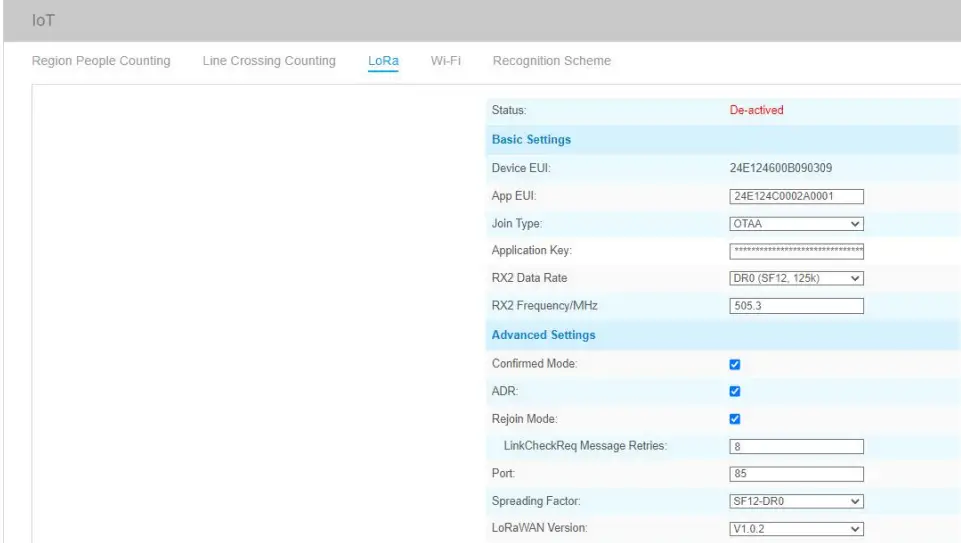Toggle the Rejoin Mode checkbox
This screenshot has height=543, width=961.
(x=735, y=419)
